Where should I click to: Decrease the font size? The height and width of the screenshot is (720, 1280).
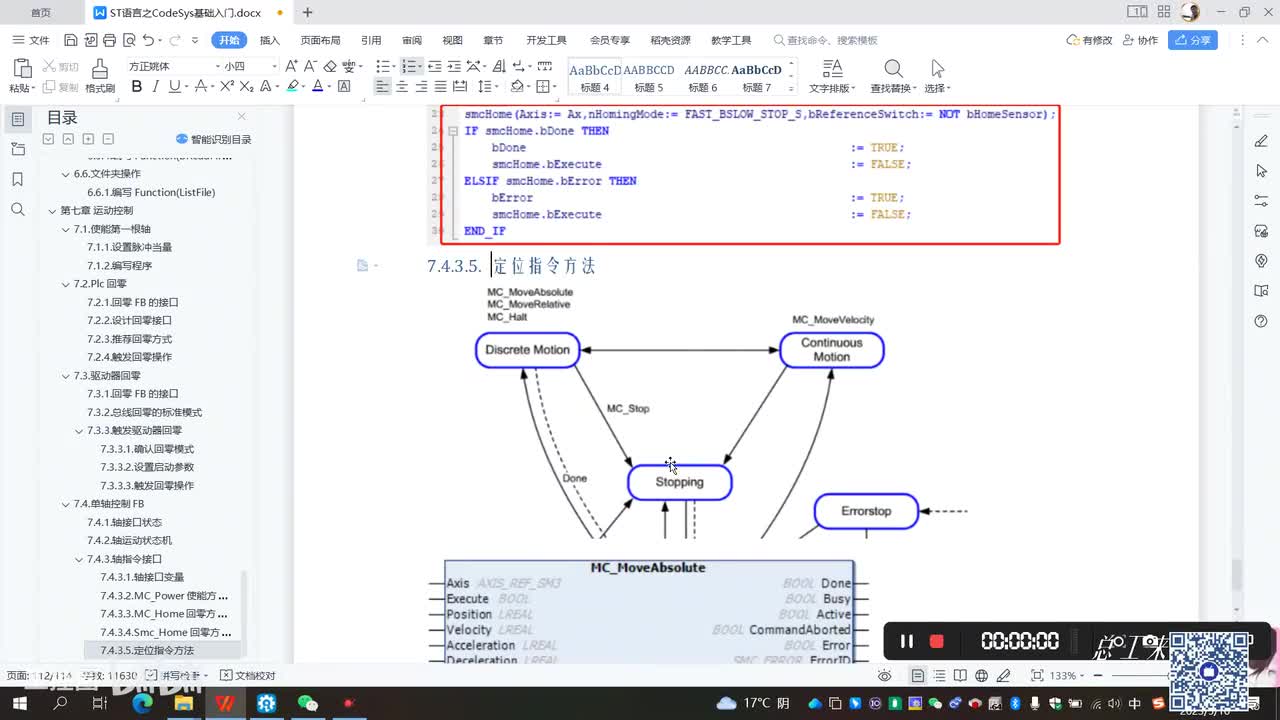pos(310,66)
